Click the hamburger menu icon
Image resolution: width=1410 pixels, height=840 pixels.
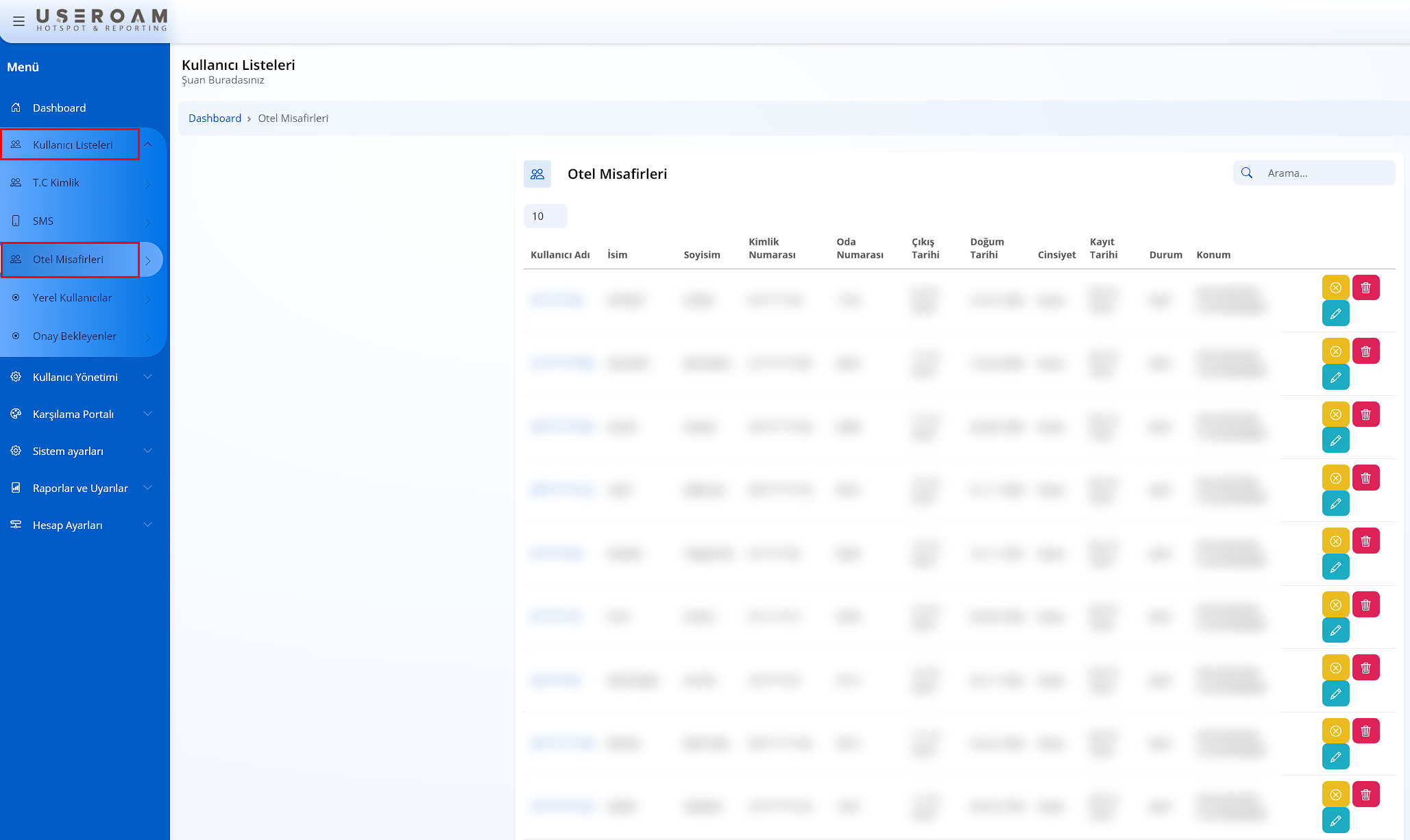19,21
